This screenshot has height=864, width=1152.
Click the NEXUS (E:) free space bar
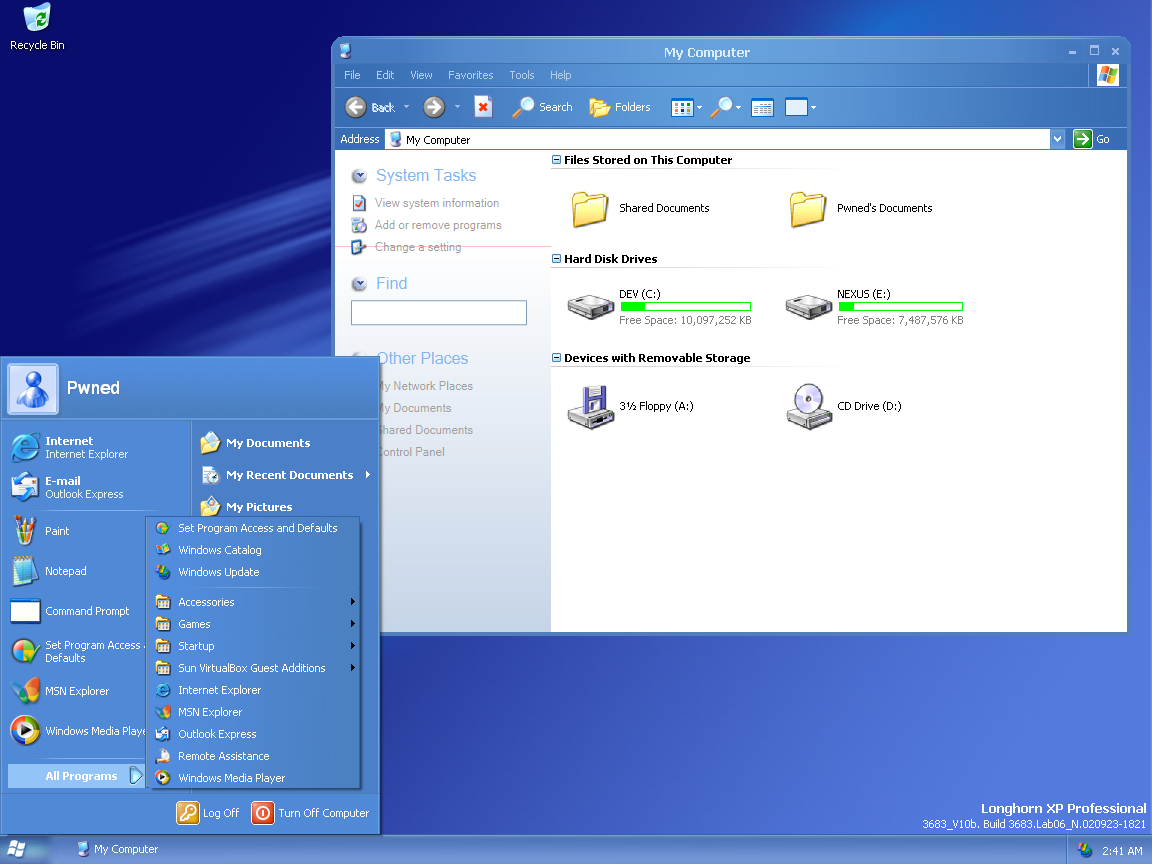(x=900, y=307)
